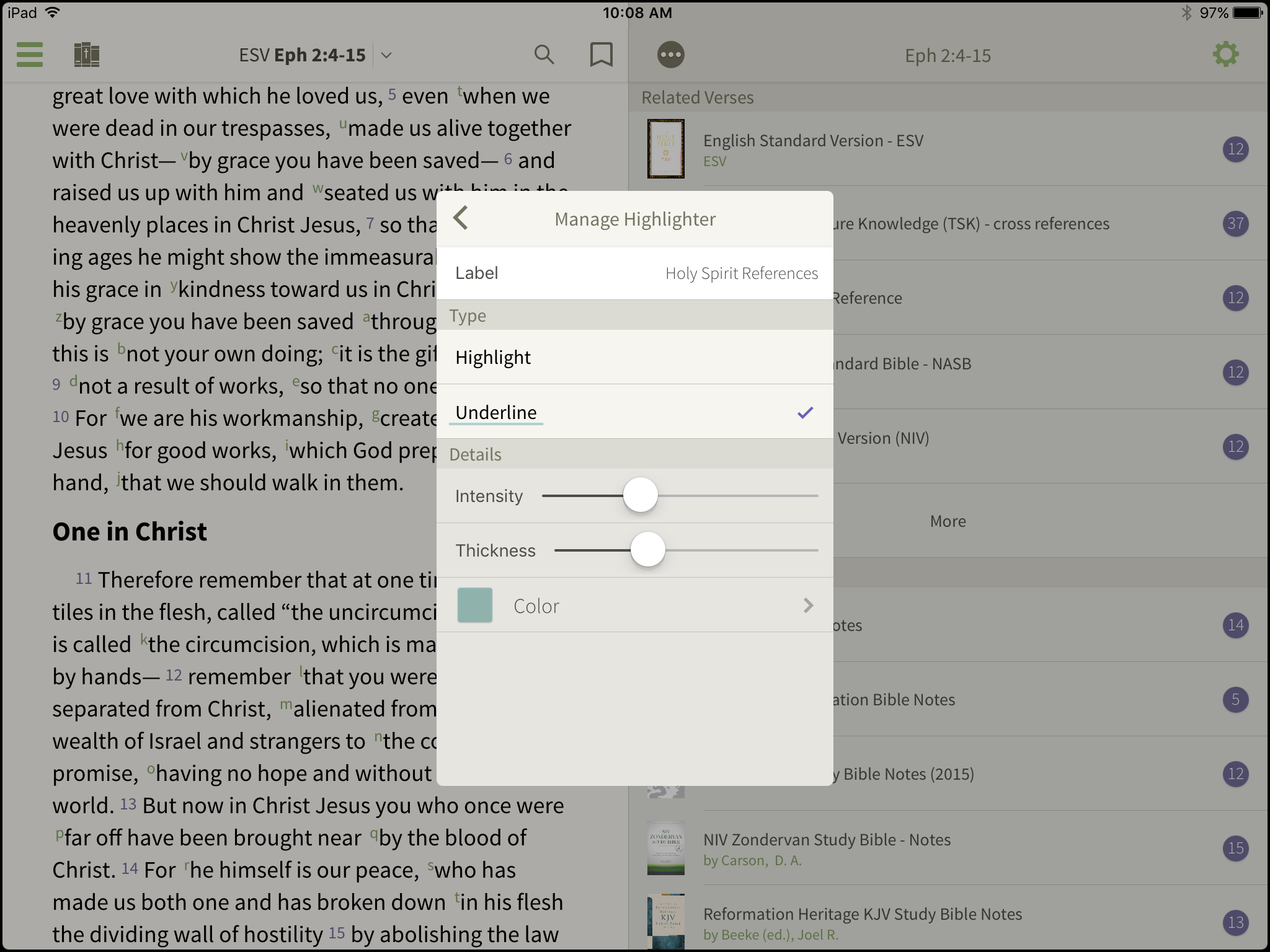Open the Color chooser chevron
This screenshot has height=952, width=1270.
click(x=808, y=606)
